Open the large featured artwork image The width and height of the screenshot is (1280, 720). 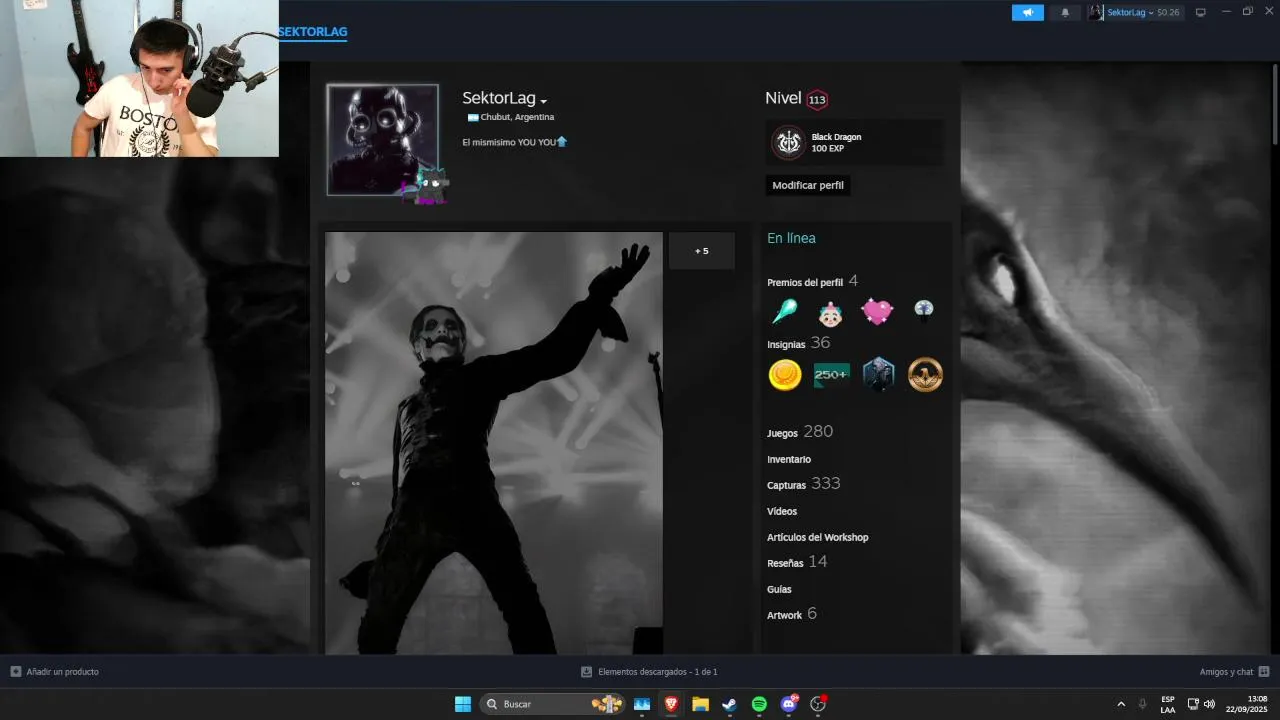494,443
